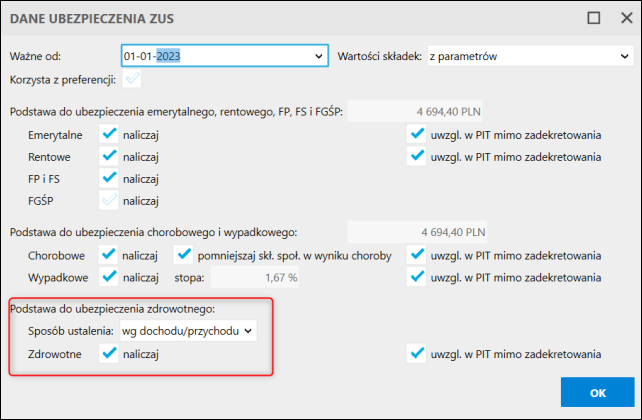Toggle FGŚP naliczaj checkbox

pyautogui.click(x=109, y=201)
